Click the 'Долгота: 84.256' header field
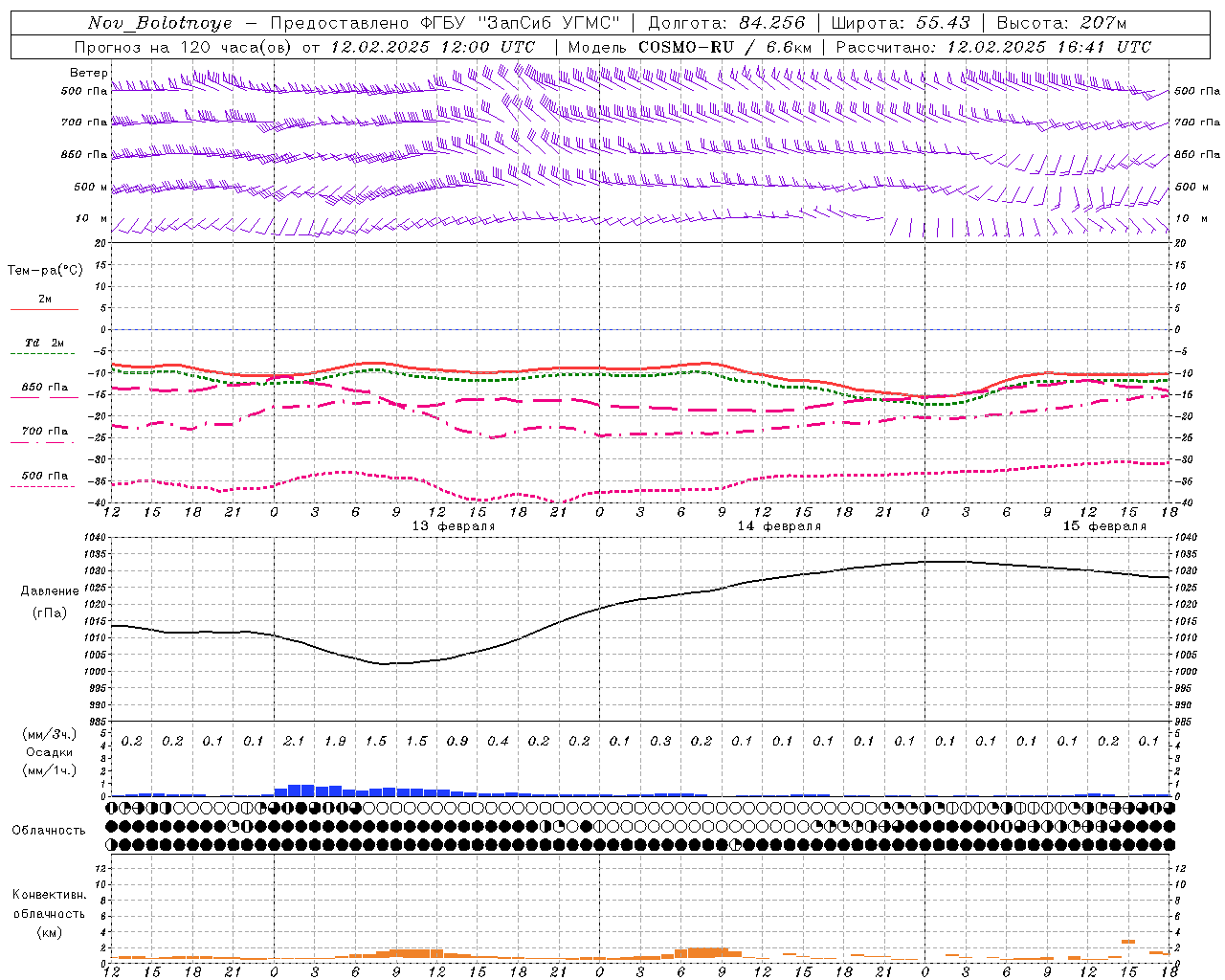This screenshot has height=980, width=1225. tap(726, 23)
